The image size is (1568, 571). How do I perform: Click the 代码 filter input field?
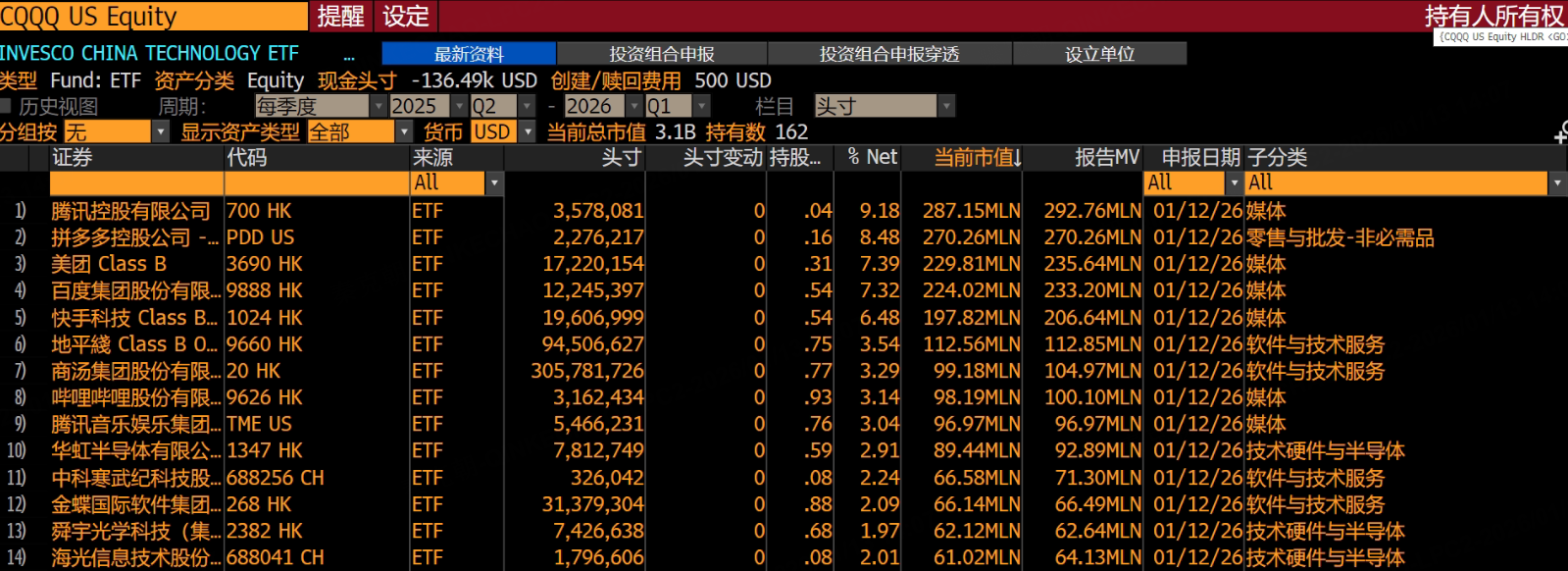(x=317, y=182)
